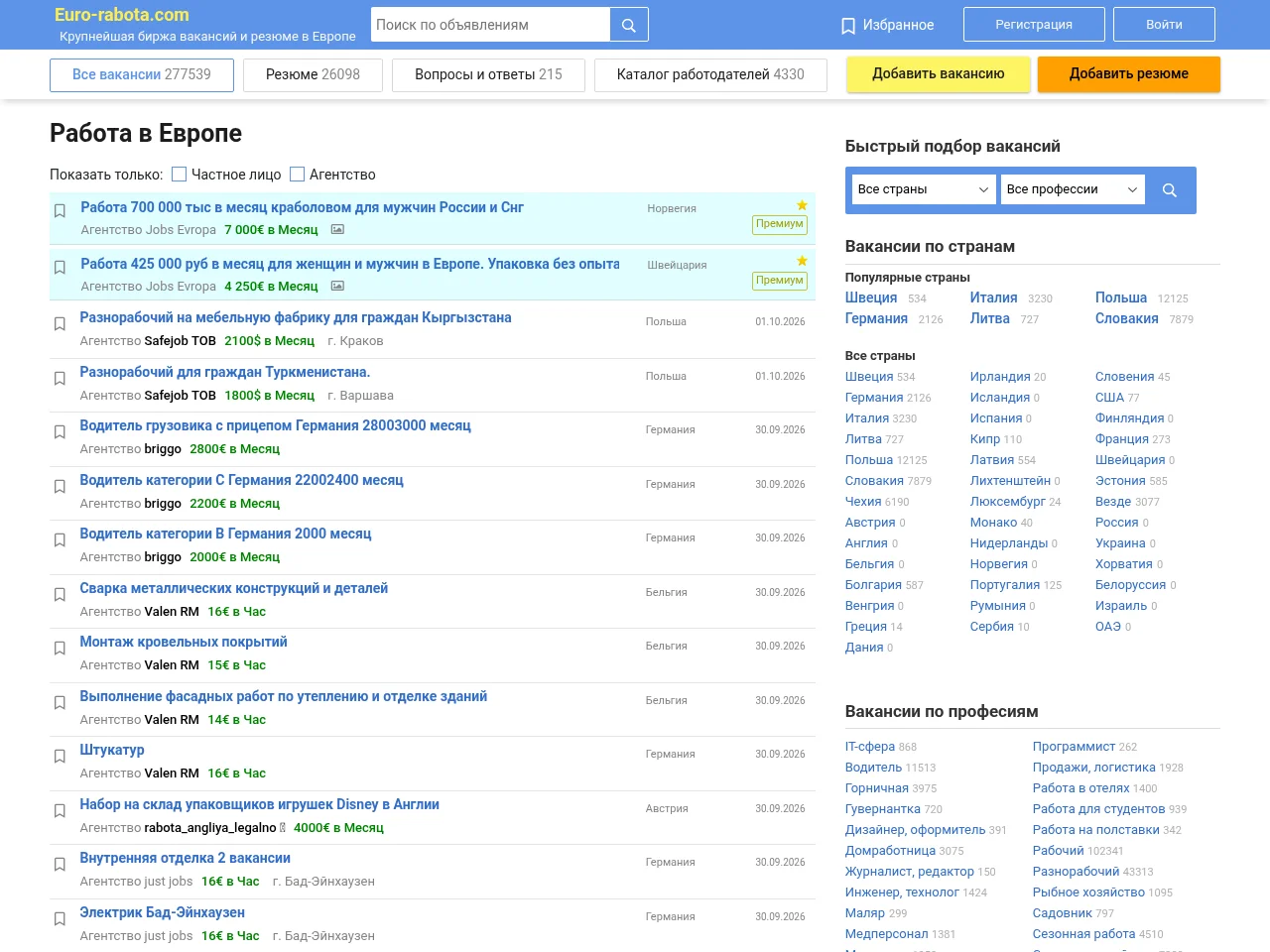
Task: Bookmark Водитель грузовика с прицепом vacancy
Action: point(60,432)
